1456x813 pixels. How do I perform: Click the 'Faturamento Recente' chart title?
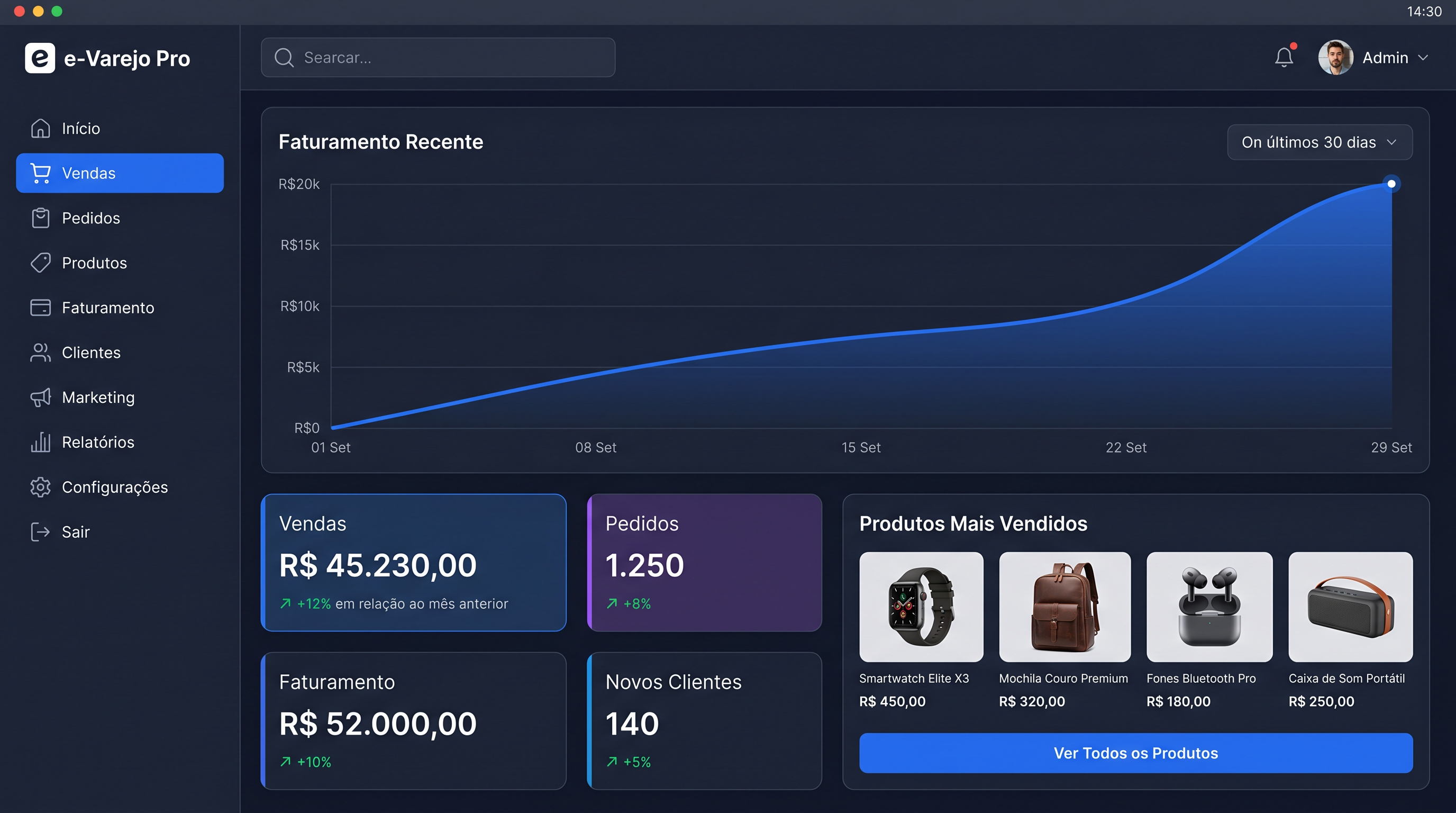pos(381,141)
